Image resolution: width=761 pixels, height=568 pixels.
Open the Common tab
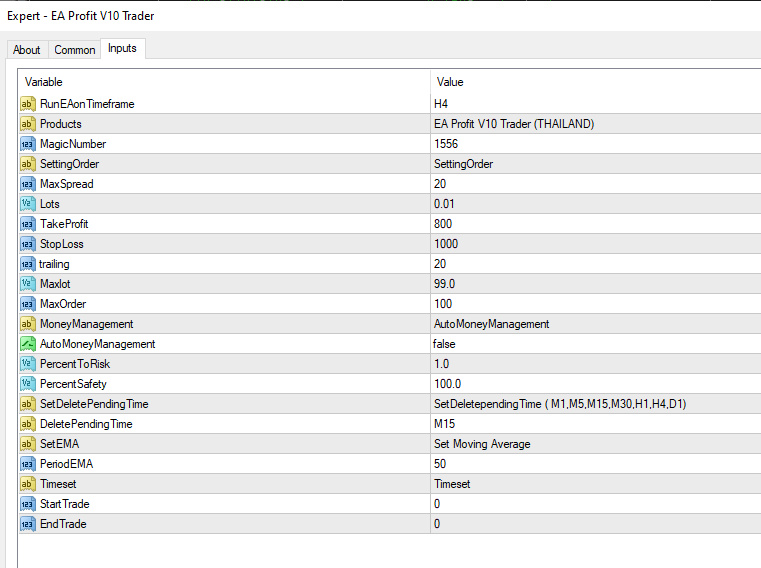coord(75,50)
